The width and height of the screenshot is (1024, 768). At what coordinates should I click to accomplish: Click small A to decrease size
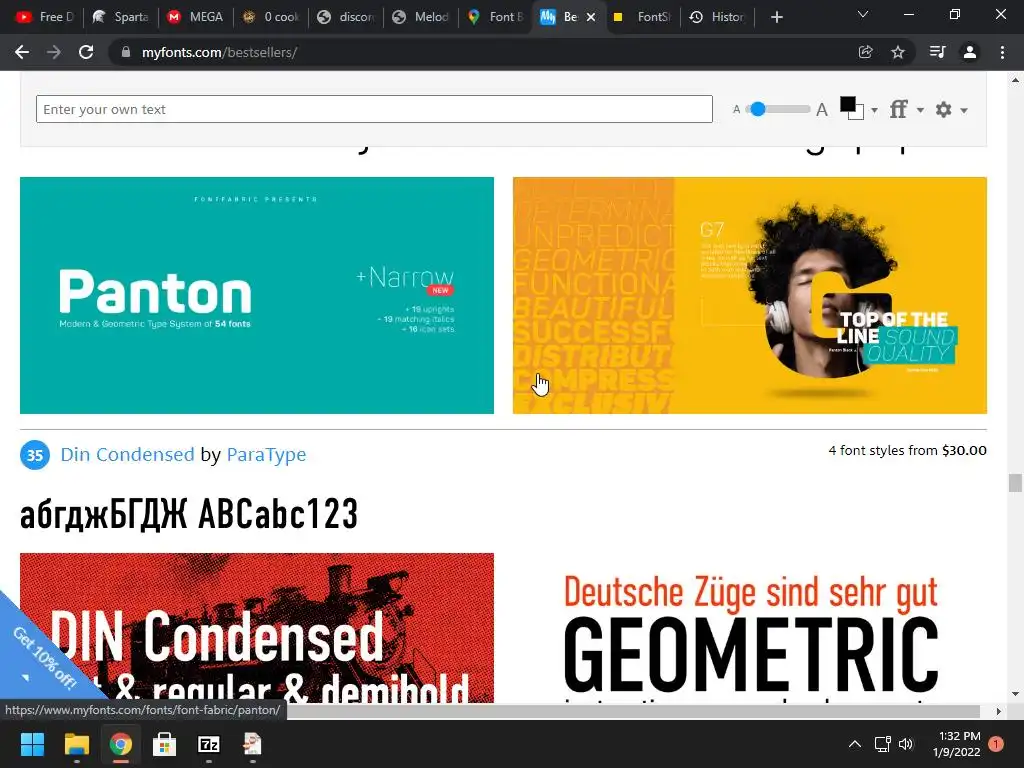pyautogui.click(x=737, y=110)
